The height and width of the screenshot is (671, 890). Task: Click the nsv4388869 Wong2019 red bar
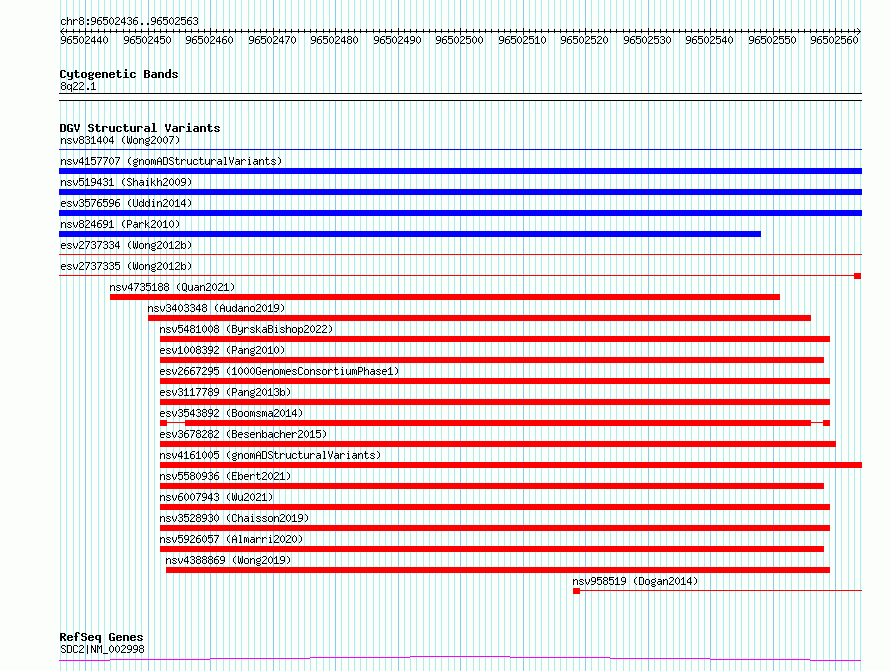tap(498, 570)
